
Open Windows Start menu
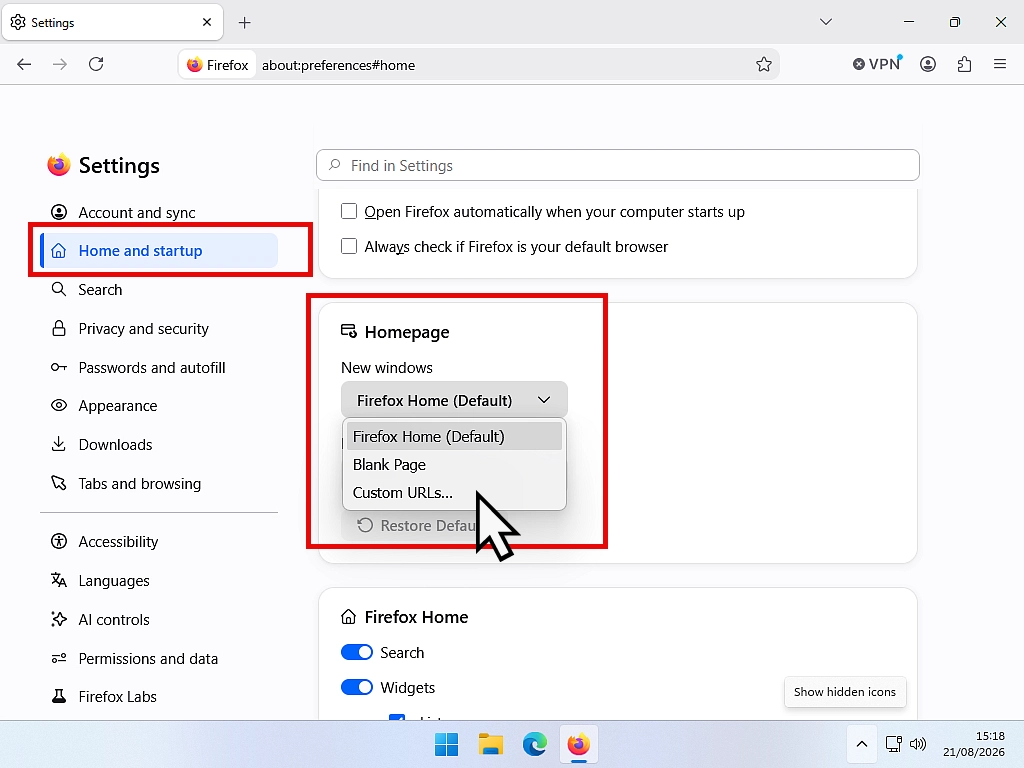click(x=447, y=744)
